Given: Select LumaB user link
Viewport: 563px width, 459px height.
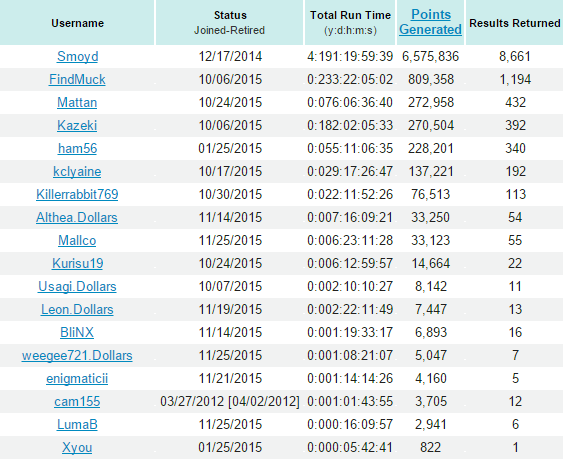Looking at the screenshot, I should point(77,424).
